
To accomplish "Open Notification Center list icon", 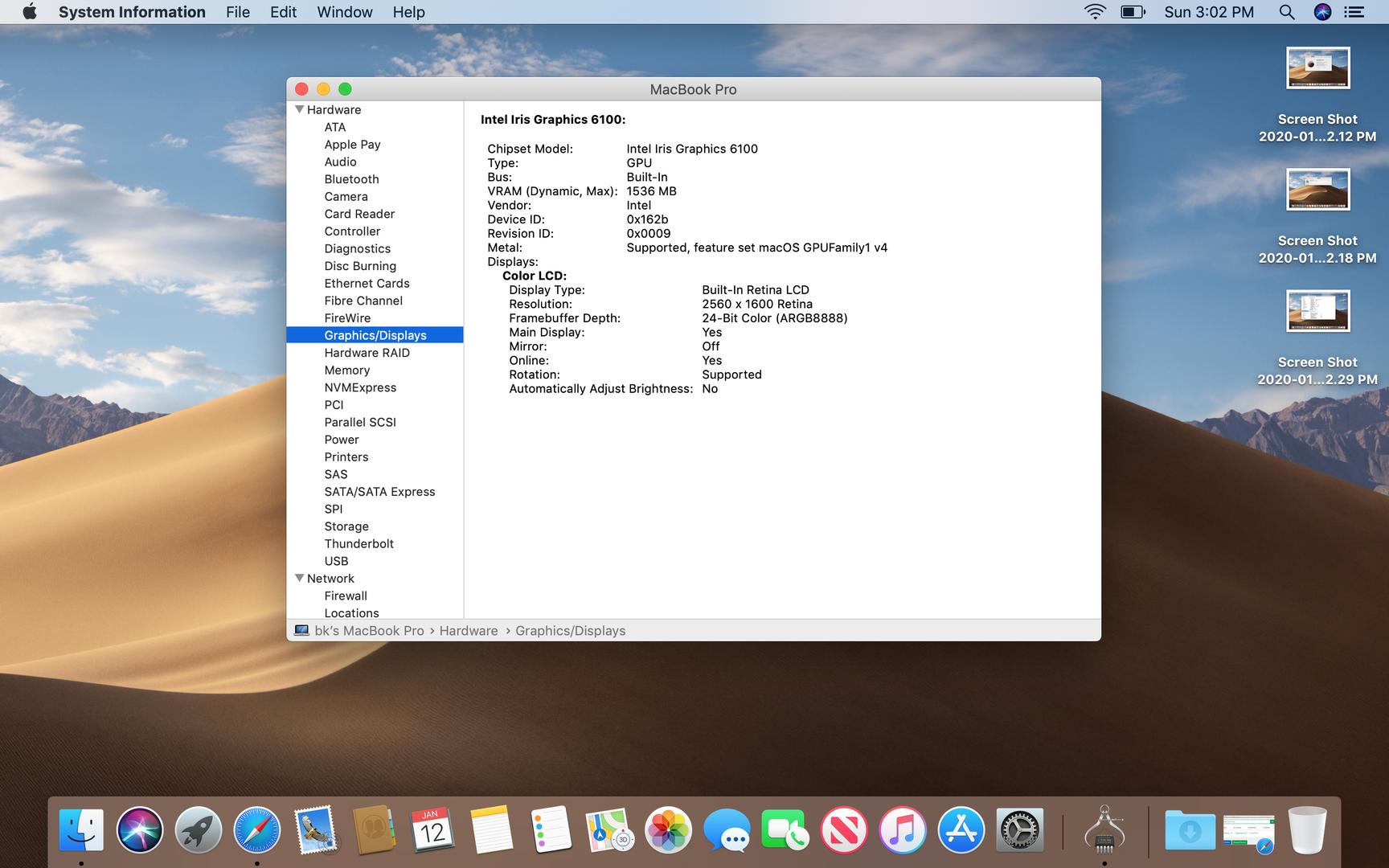I will pyautogui.click(x=1354, y=12).
